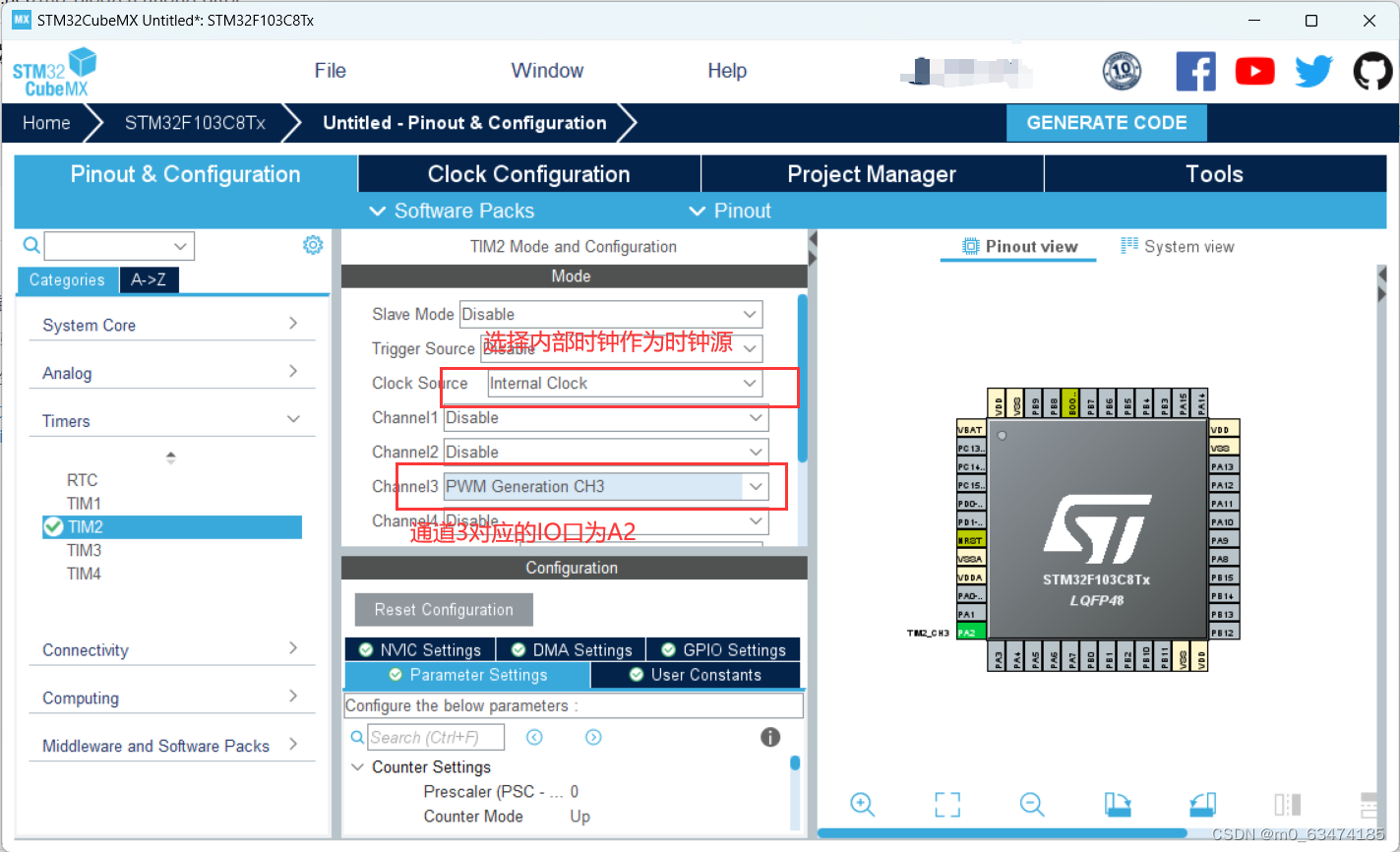Image resolution: width=1400 pixels, height=852 pixels.
Task: Expand the Connectivity category
Action: tap(172, 649)
